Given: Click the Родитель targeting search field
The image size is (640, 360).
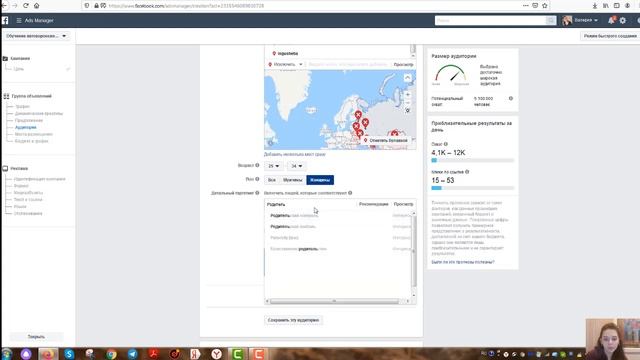Looking at the screenshot, I should click(x=310, y=204).
